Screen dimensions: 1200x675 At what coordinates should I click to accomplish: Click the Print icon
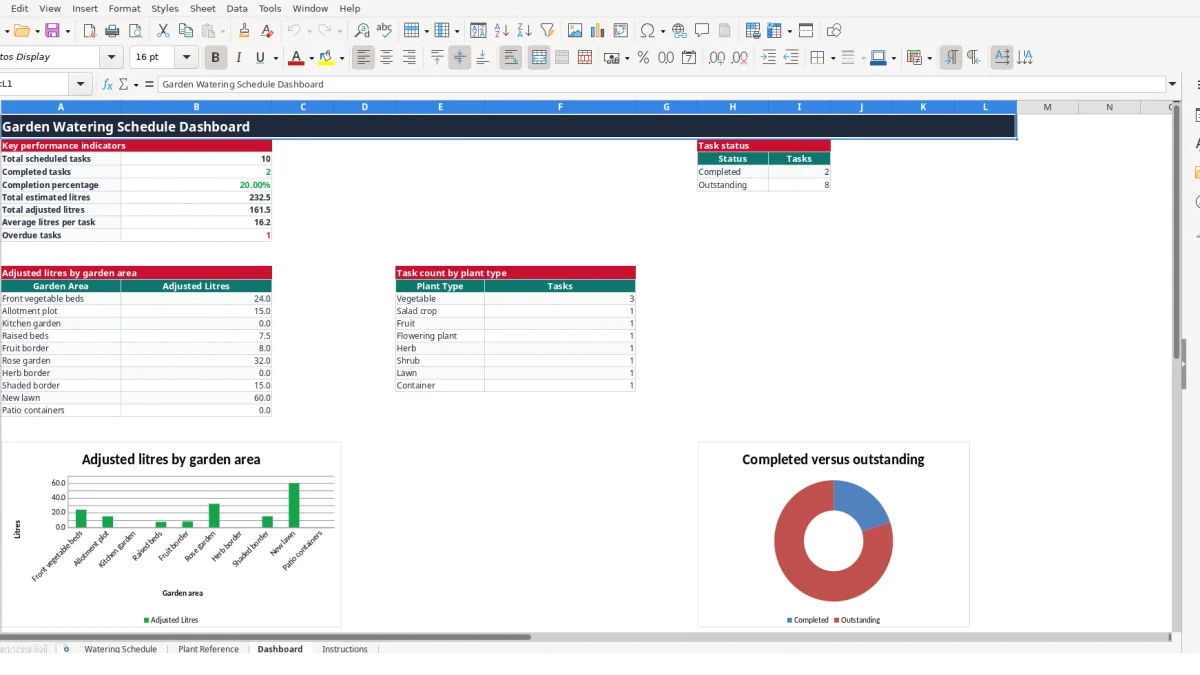point(112,31)
